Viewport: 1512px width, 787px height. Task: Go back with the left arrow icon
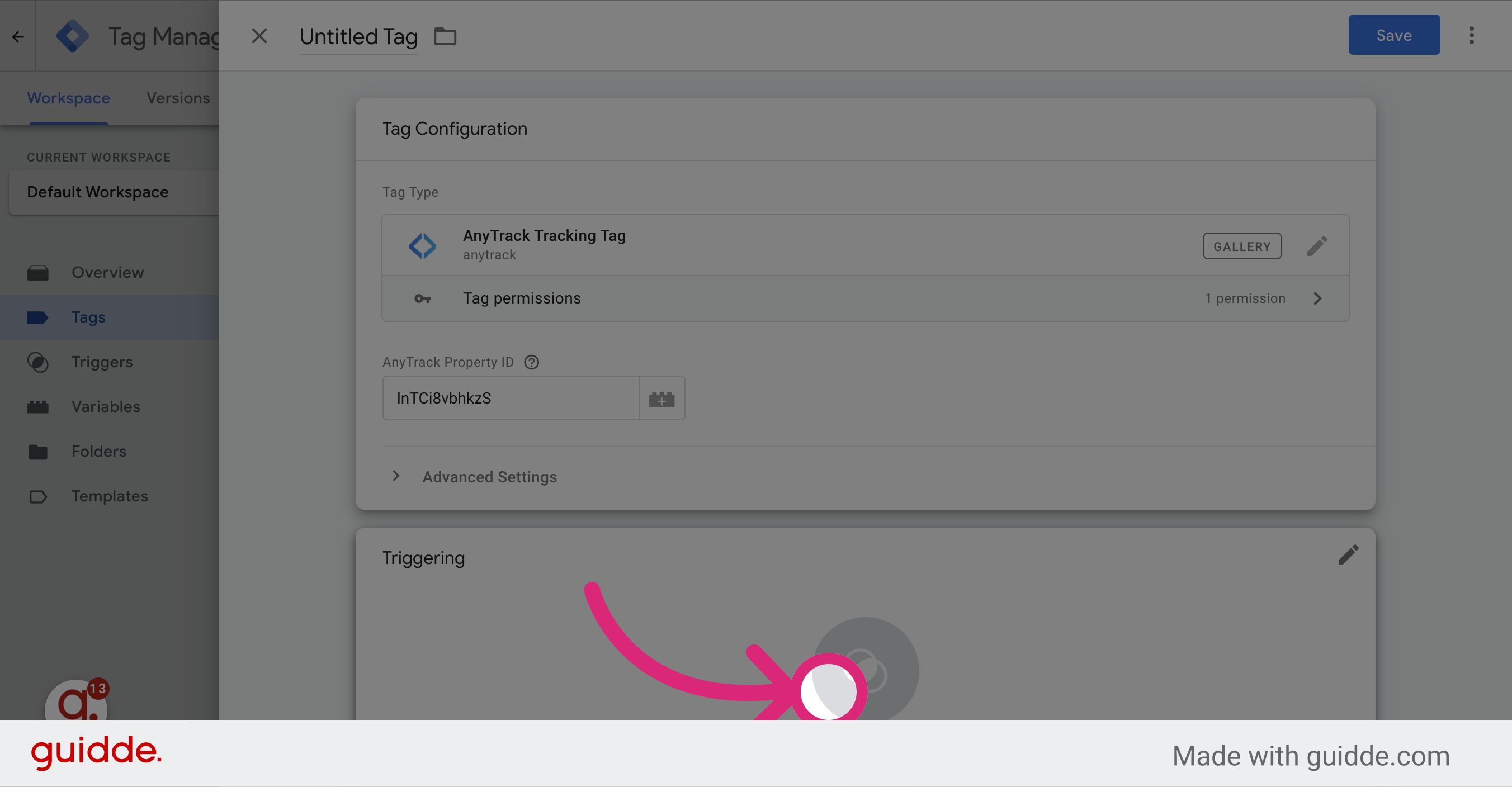coord(18,37)
